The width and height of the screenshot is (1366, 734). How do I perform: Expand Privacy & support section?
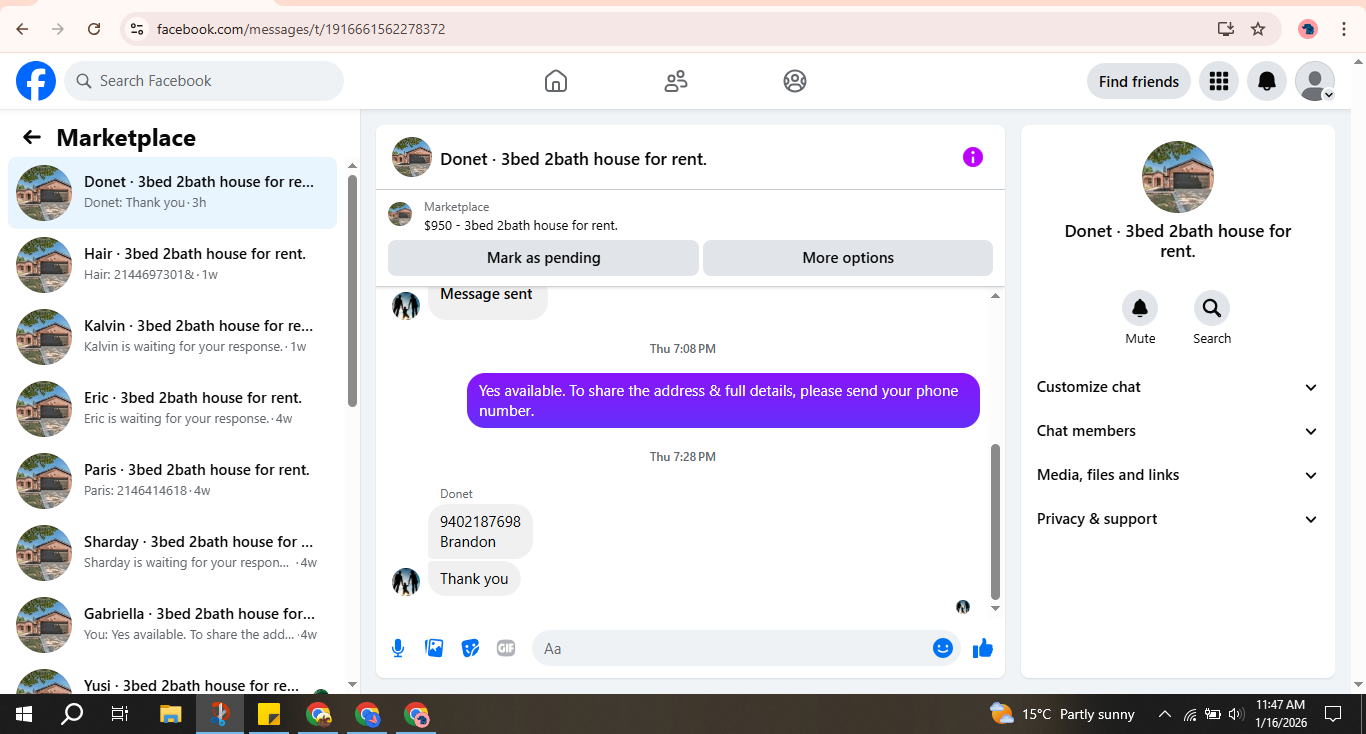pos(1178,519)
